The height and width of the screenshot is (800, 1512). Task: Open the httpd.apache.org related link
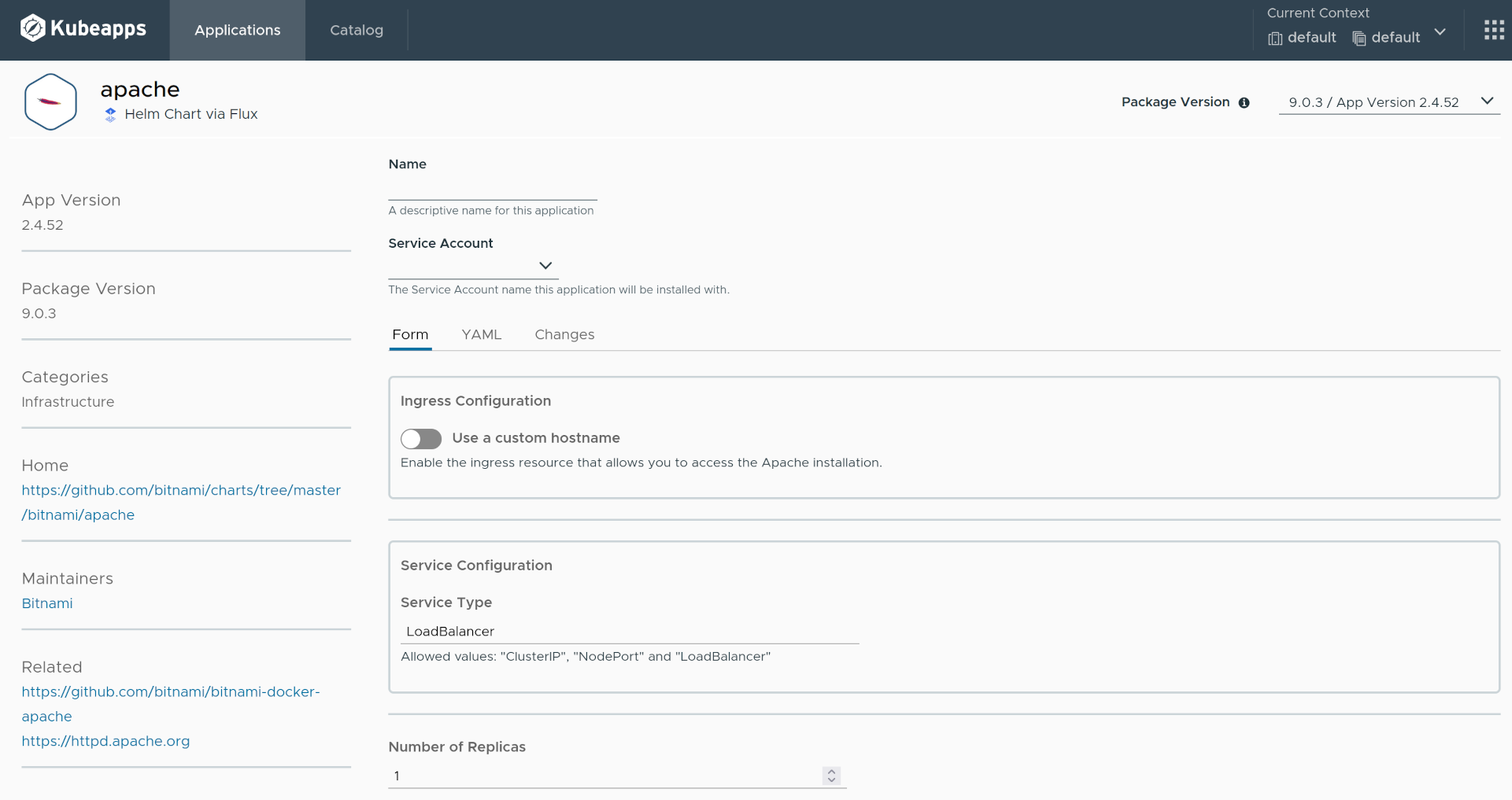(105, 741)
